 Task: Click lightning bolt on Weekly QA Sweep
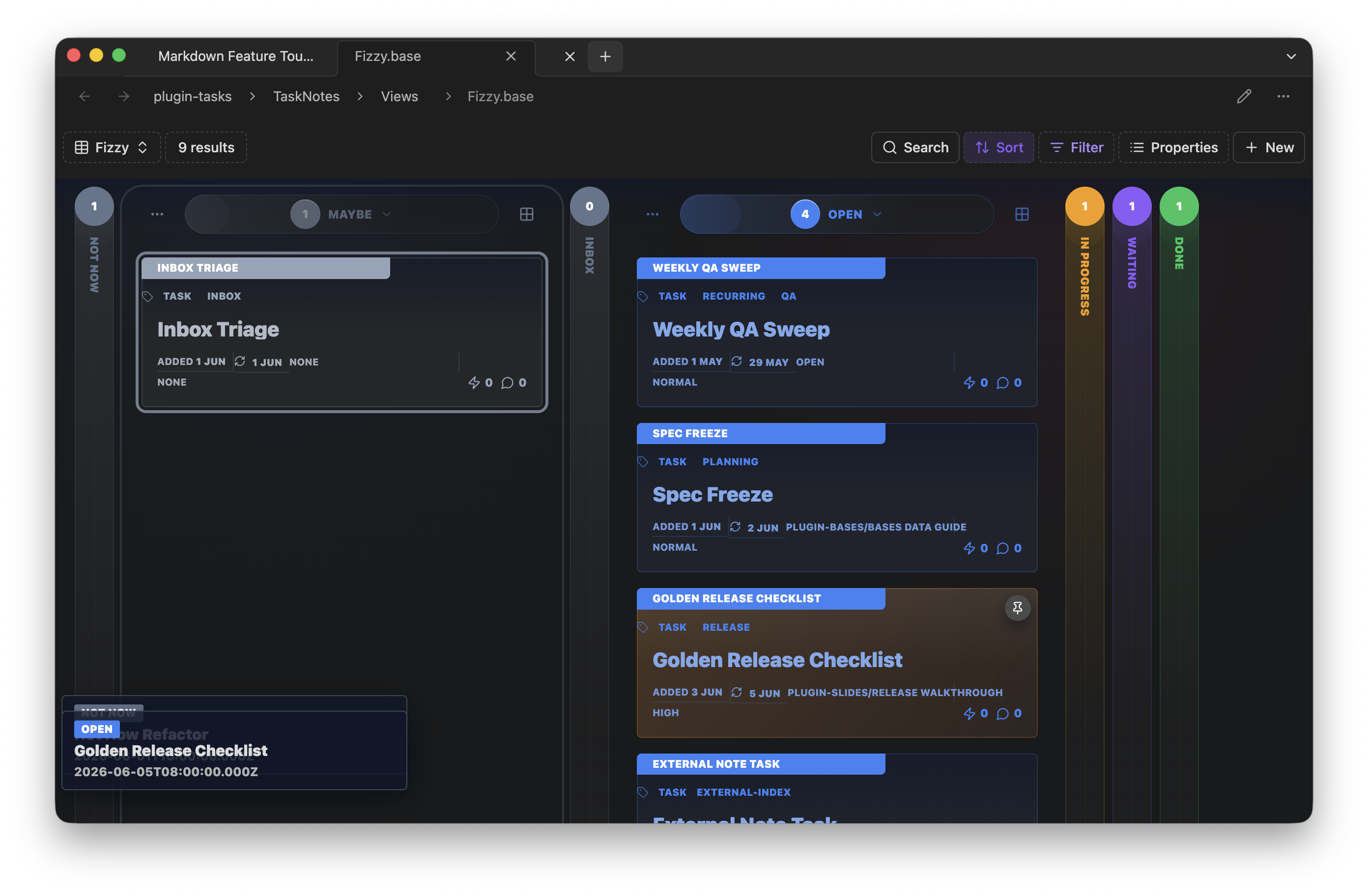(x=975, y=383)
